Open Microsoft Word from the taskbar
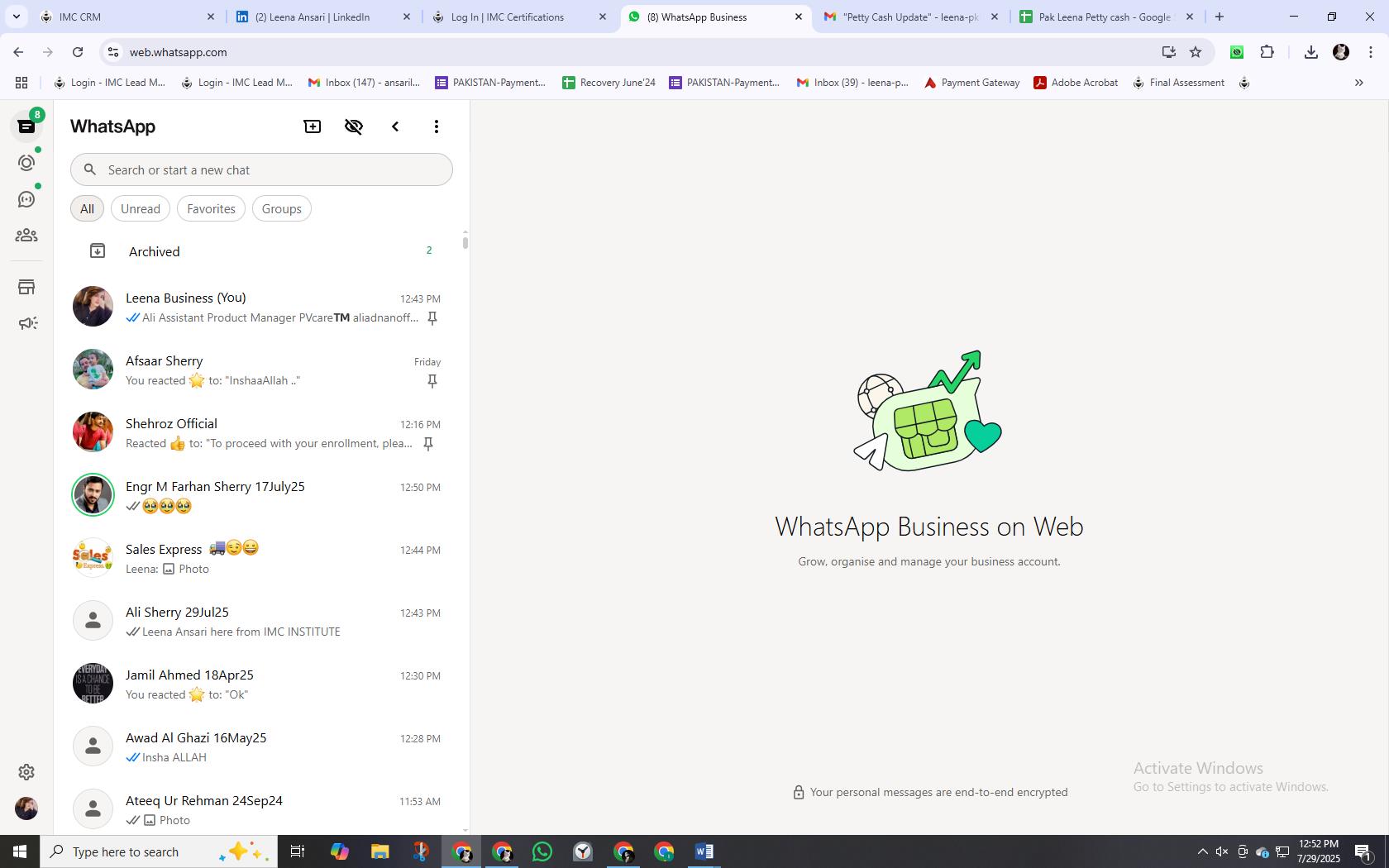Image resolution: width=1389 pixels, height=868 pixels. click(704, 851)
